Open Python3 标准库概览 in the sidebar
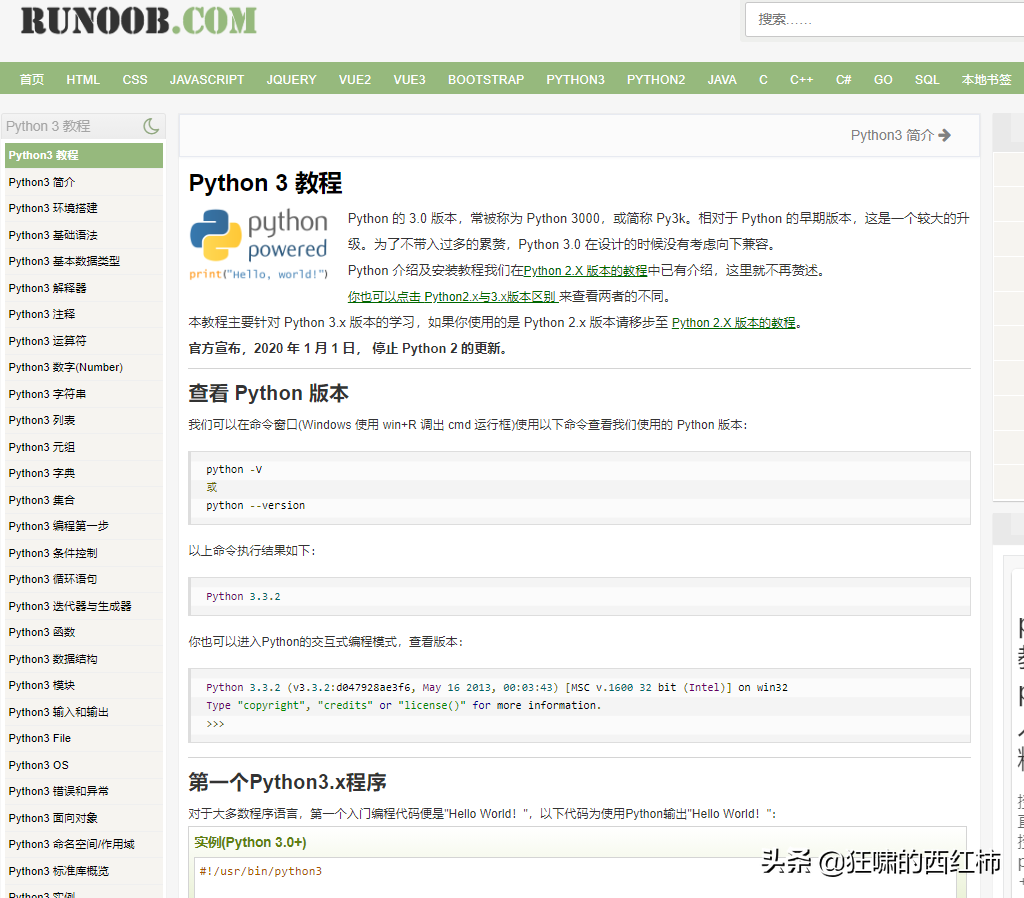 (84, 871)
